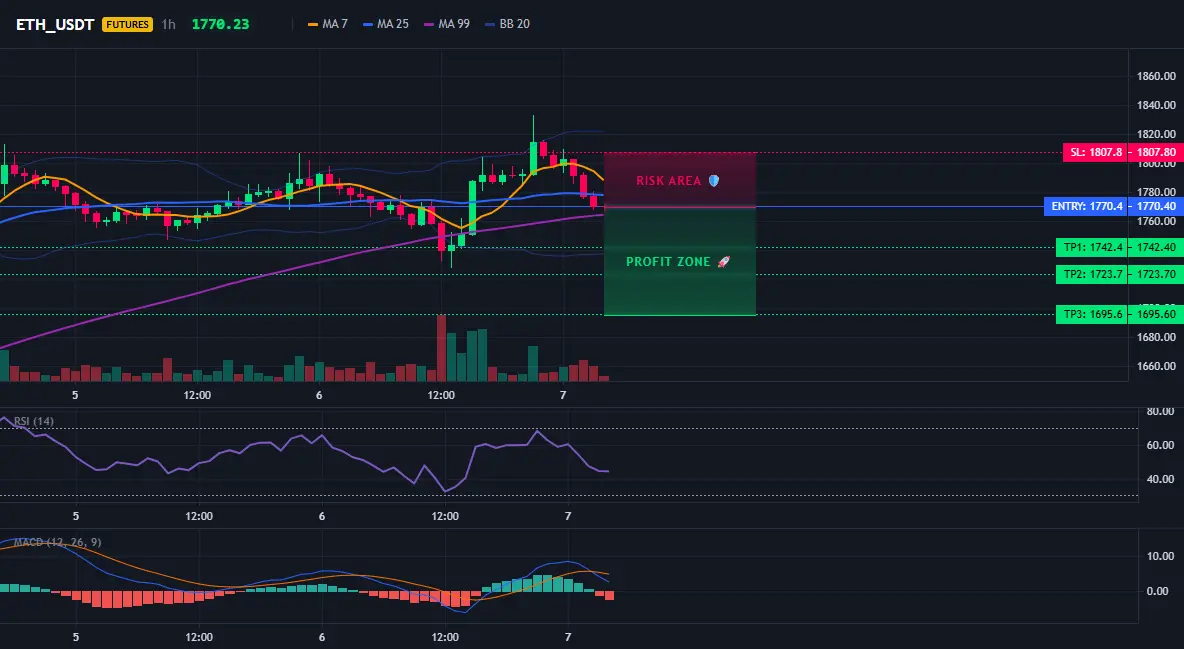
Task: Click the MACD (12, 26, 9) indicator title
Action: coord(57,542)
